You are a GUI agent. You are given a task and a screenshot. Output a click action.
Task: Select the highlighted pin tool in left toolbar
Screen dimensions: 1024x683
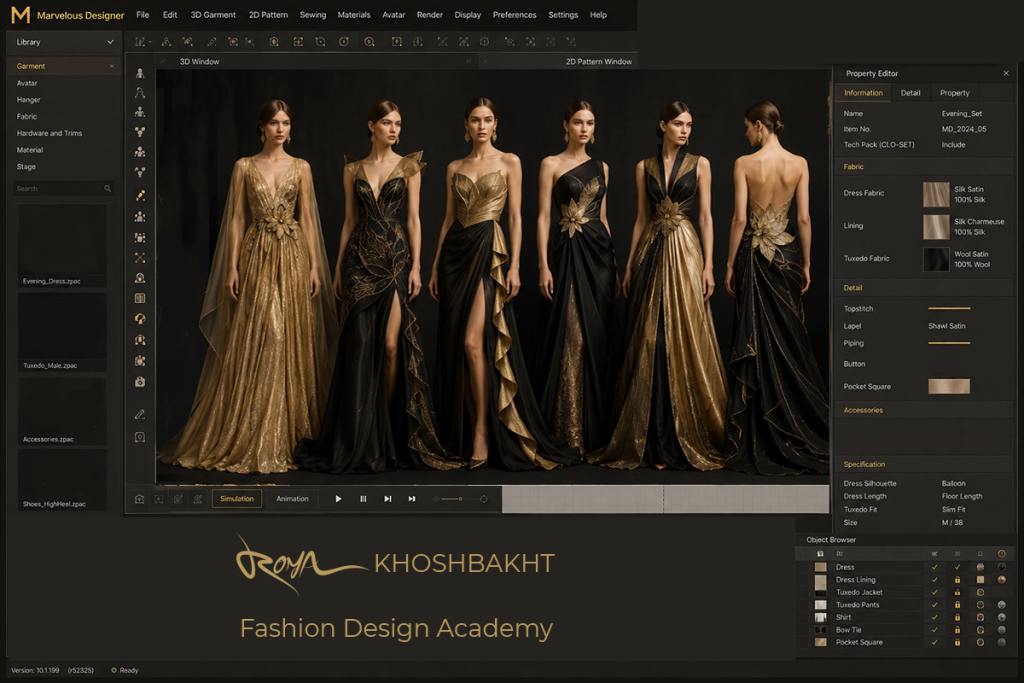(140, 195)
